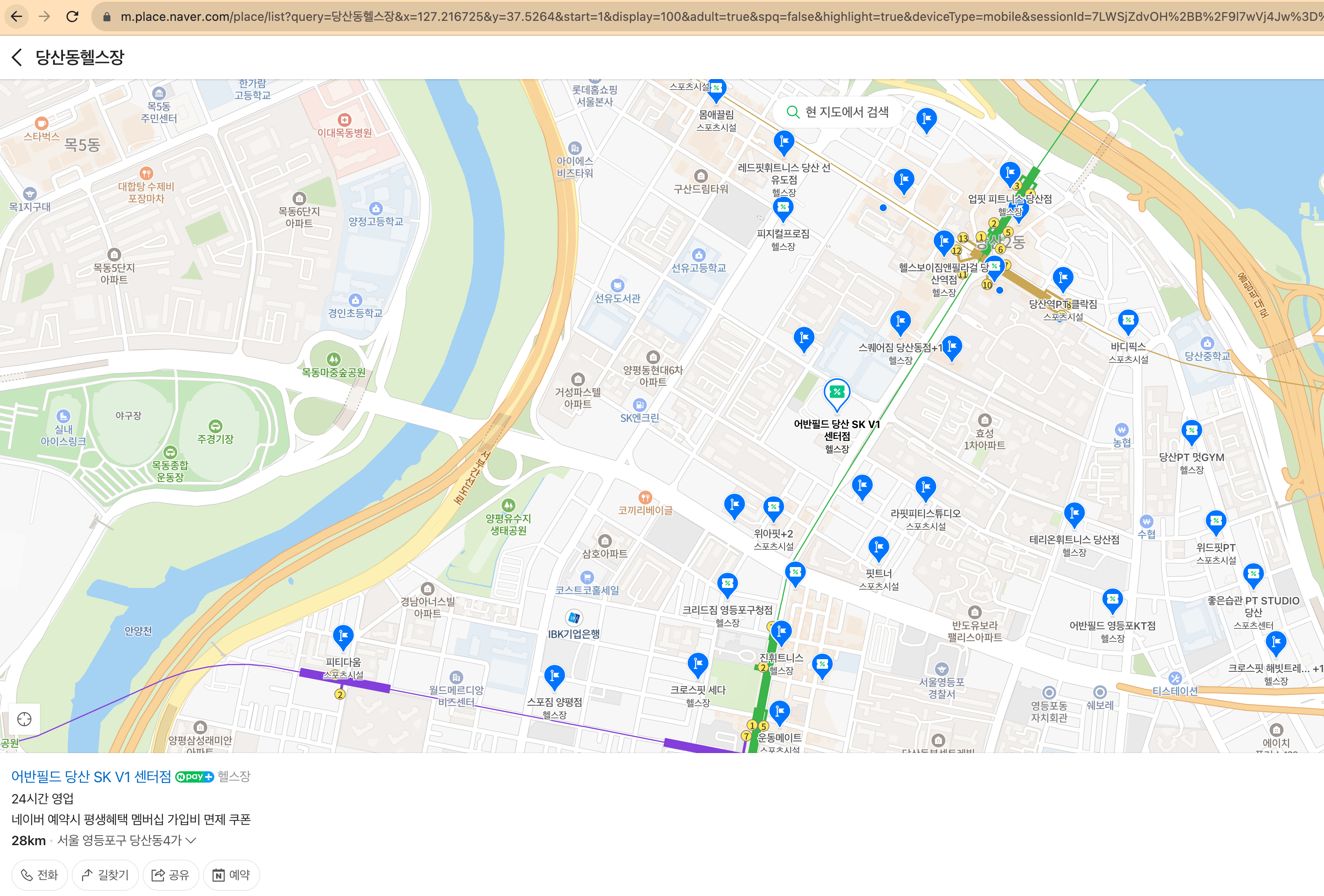Click the 업핏 피트니스 당산점 map label
The width and height of the screenshot is (1324, 896).
[1010, 199]
